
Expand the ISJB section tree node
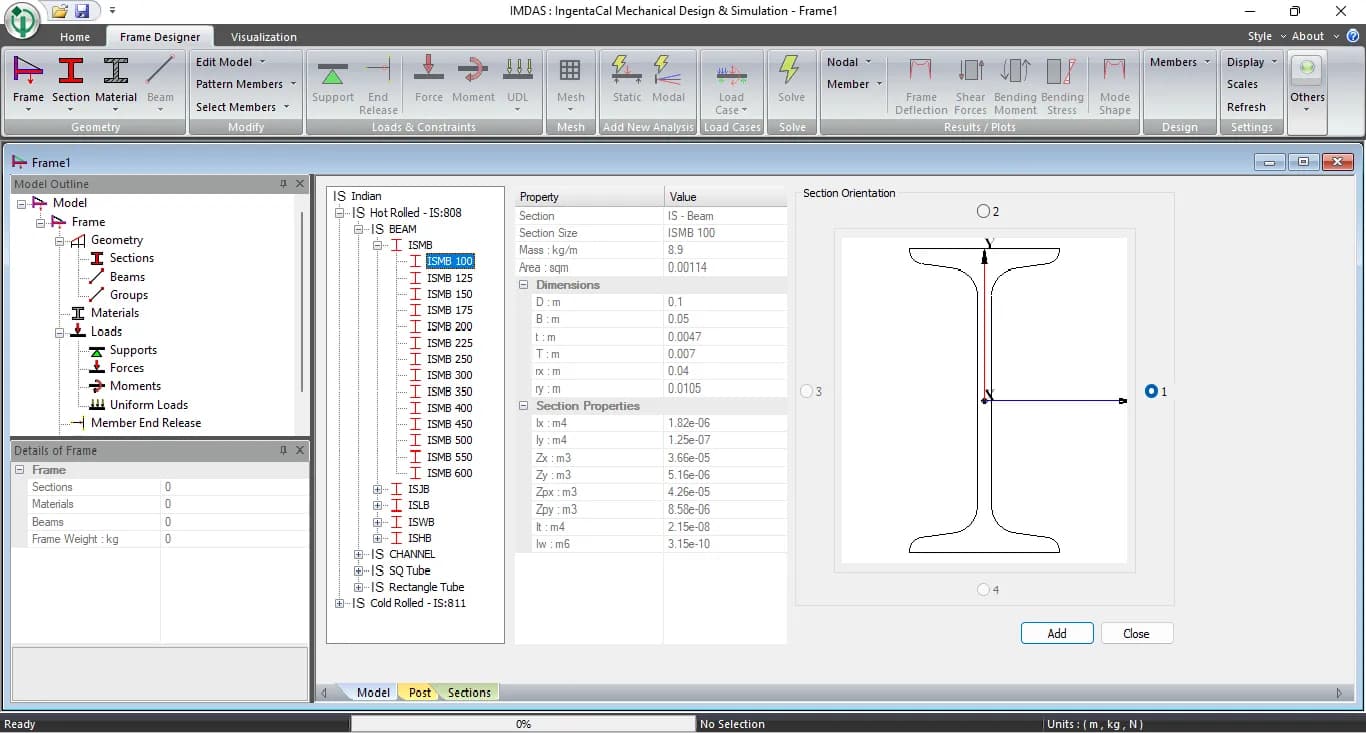(x=377, y=489)
